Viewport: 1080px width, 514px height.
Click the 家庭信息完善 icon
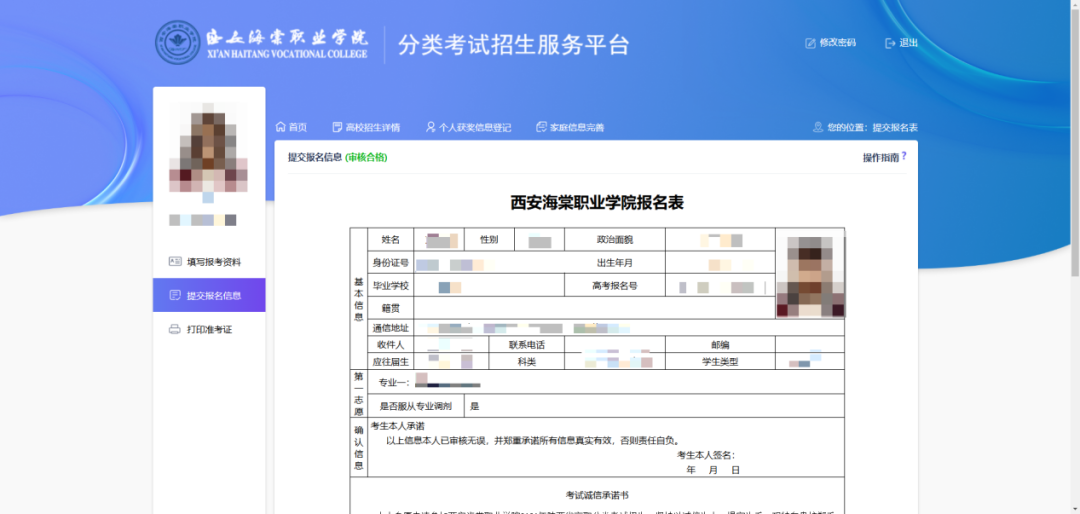tap(541, 127)
